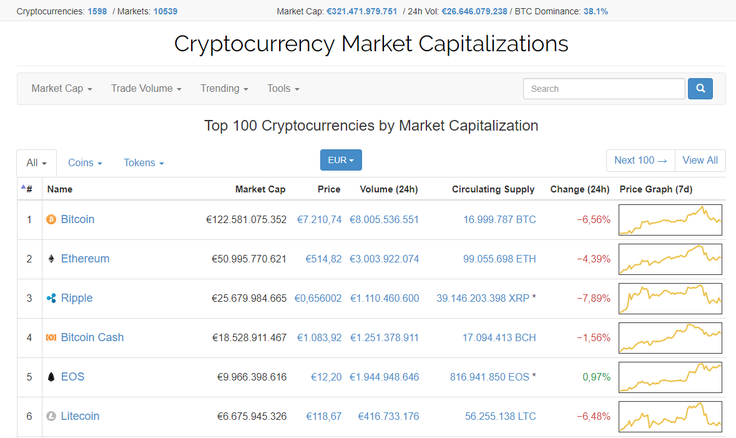Open Ethereum 7d price graph
The height and width of the screenshot is (438, 736).
[x=670, y=259]
